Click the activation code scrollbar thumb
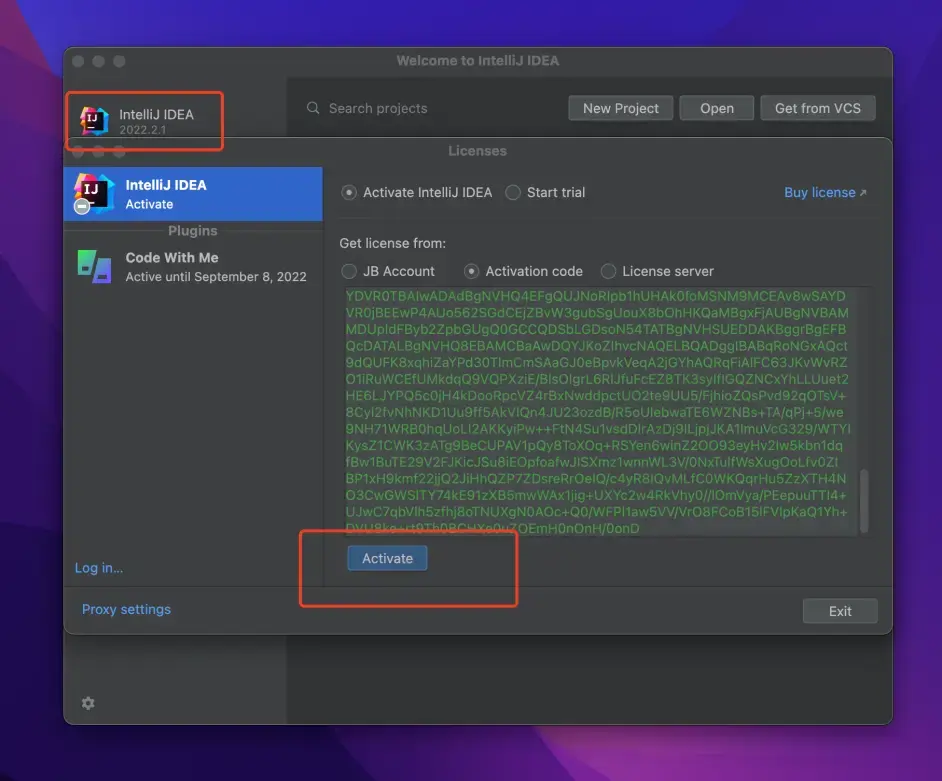This screenshot has height=781, width=942. (x=865, y=501)
